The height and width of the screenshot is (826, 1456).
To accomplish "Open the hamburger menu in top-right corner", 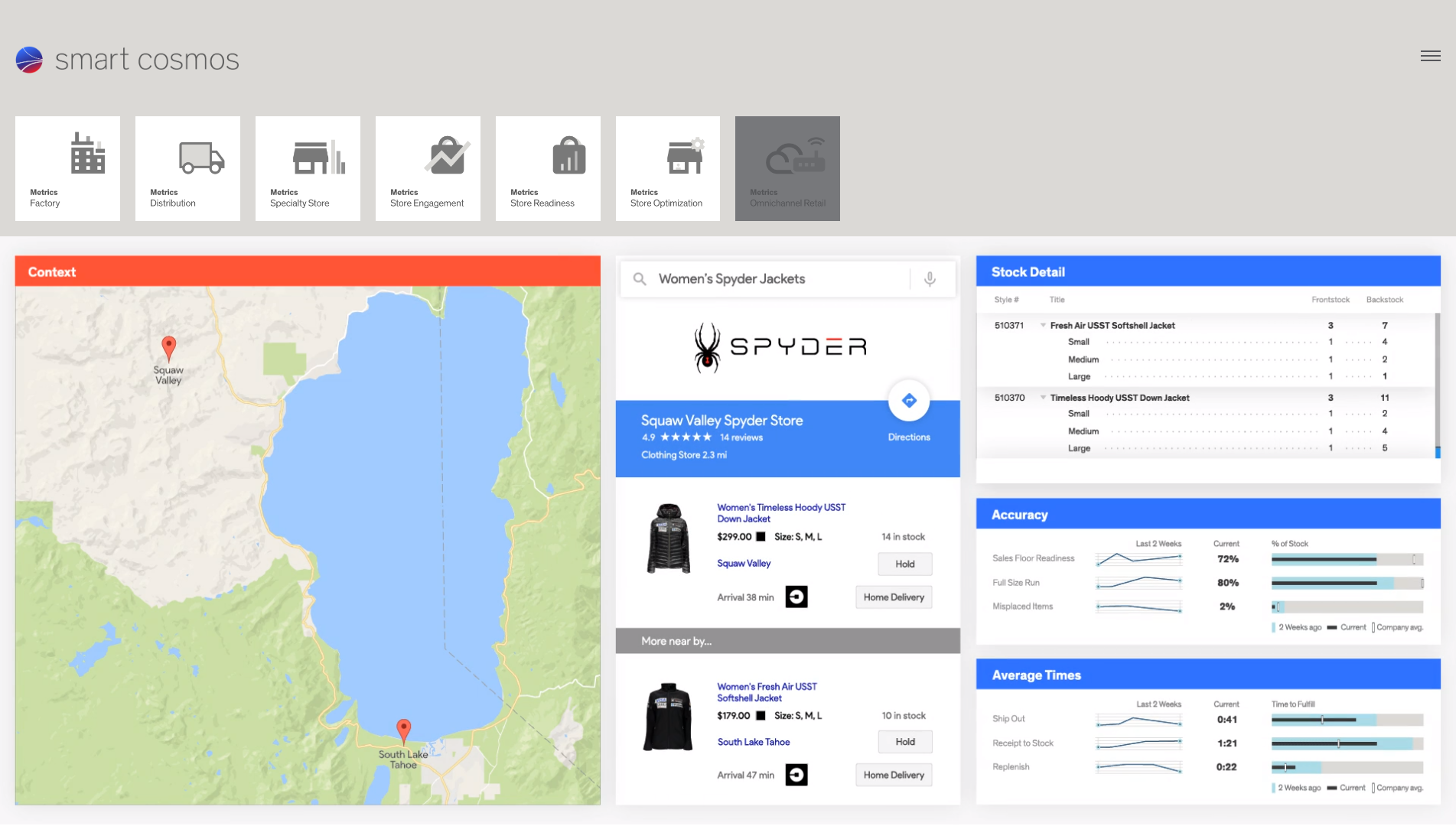I will coord(1430,56).
